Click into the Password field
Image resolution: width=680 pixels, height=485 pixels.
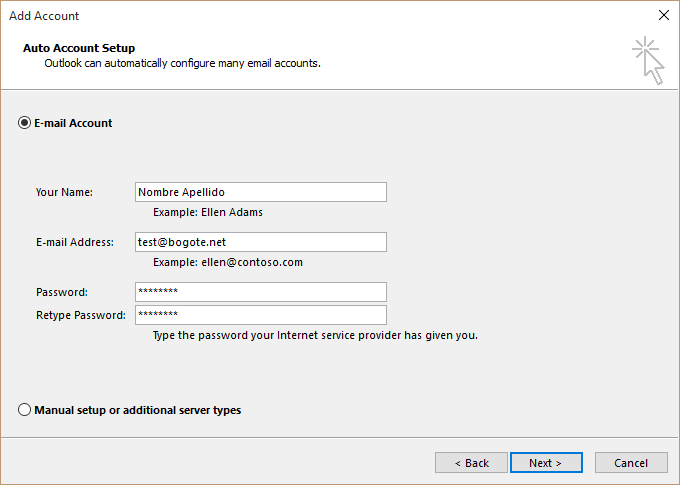click(x=260, y=292)
